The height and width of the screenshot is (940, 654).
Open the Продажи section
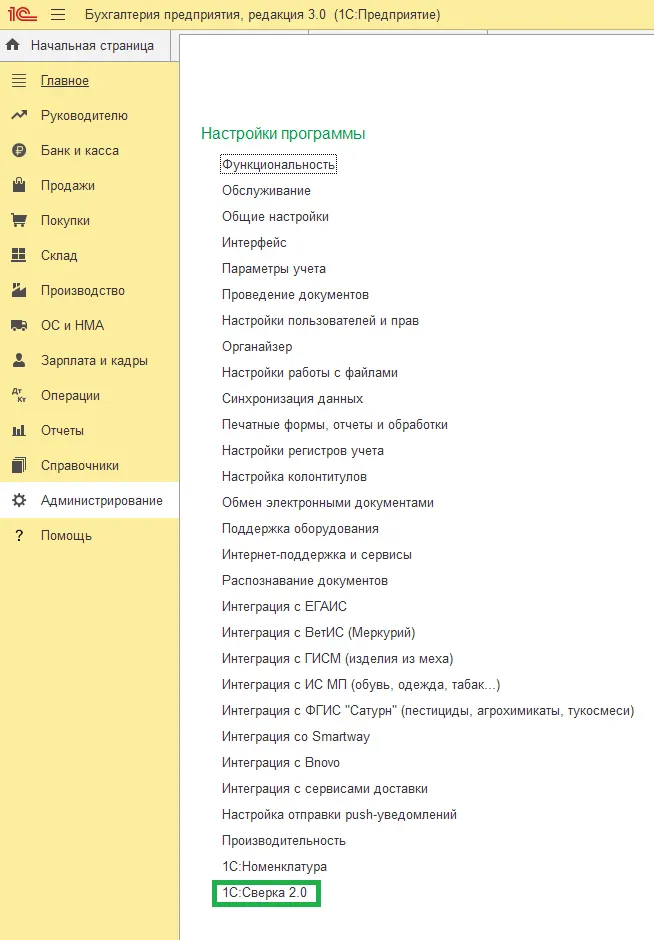[x=68, y=185]
